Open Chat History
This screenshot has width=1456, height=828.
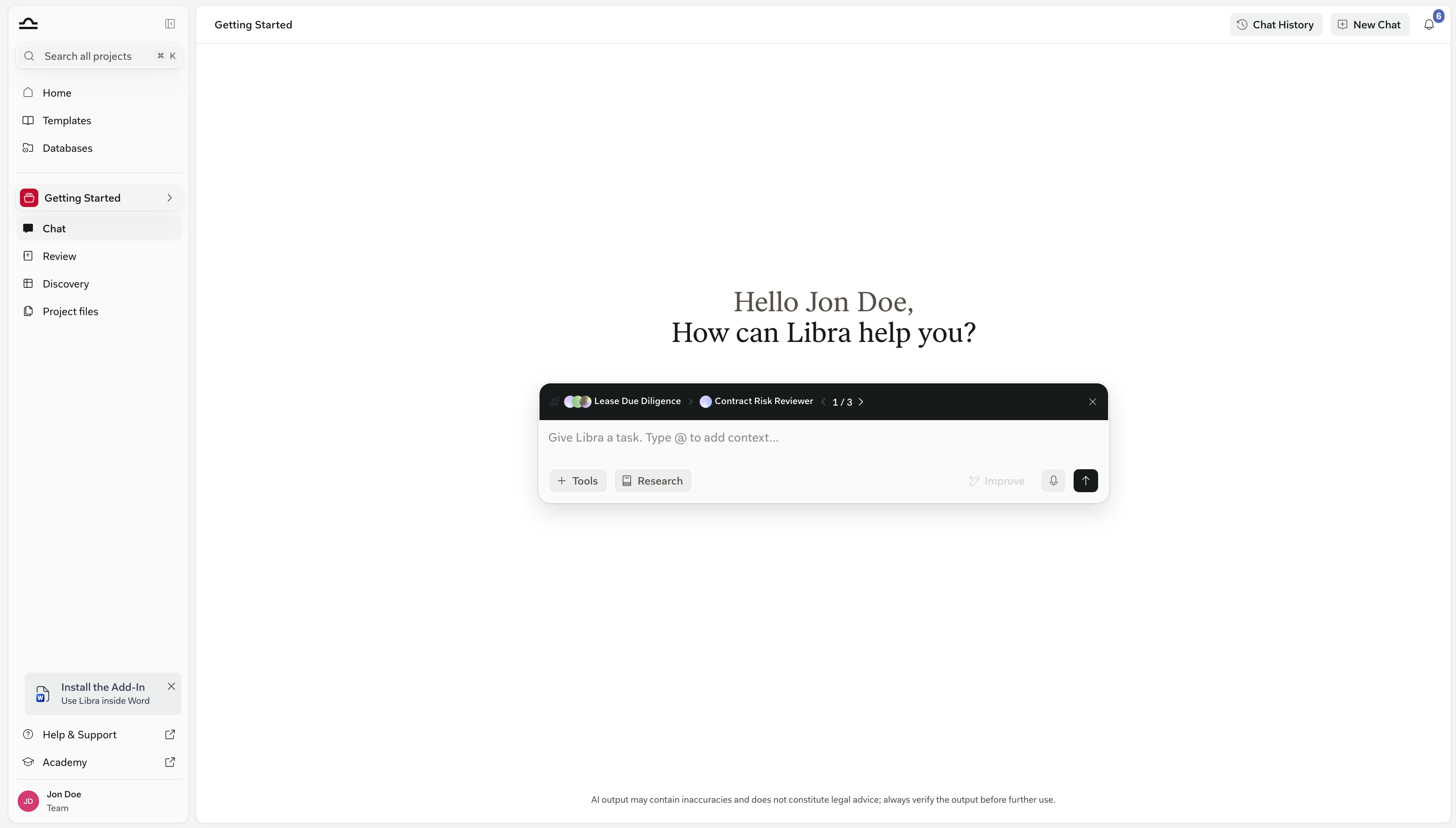(x=1276, y=25)
